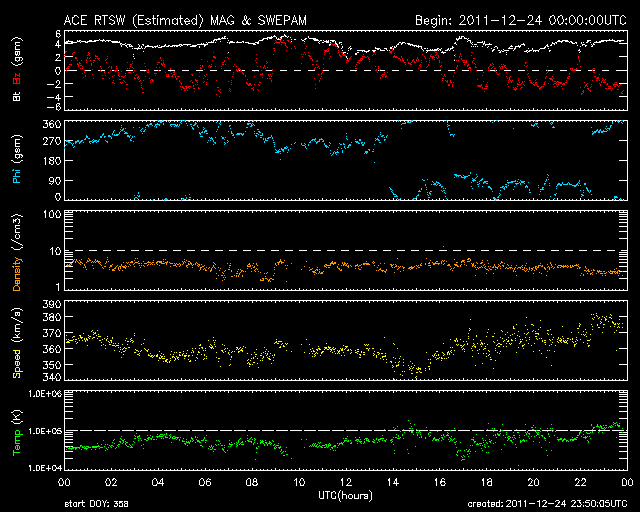Click the '390' tick on the Speed axis

[52, 304]
